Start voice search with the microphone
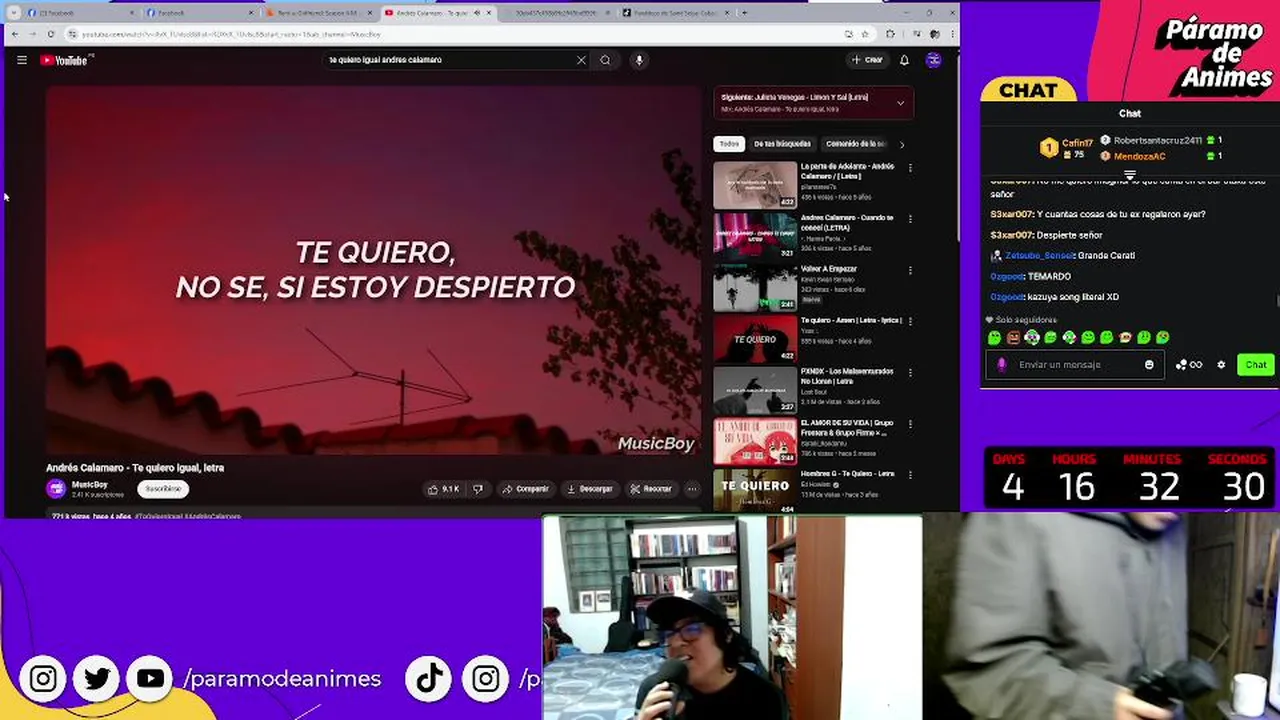The height and width of the screenshot is (720, 1280). click(639, 60)
